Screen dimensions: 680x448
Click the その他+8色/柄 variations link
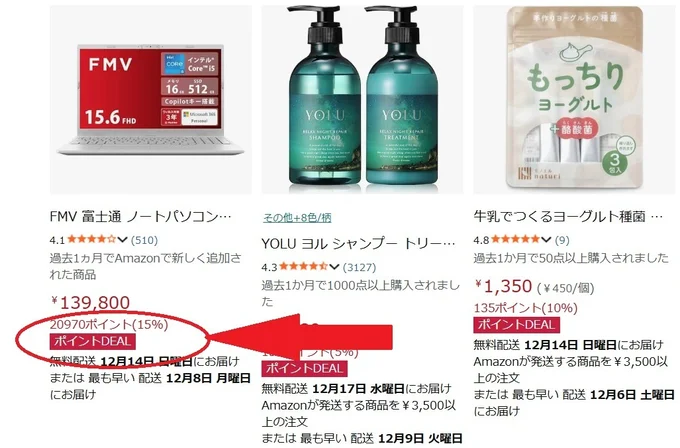(x=297, y=218)
